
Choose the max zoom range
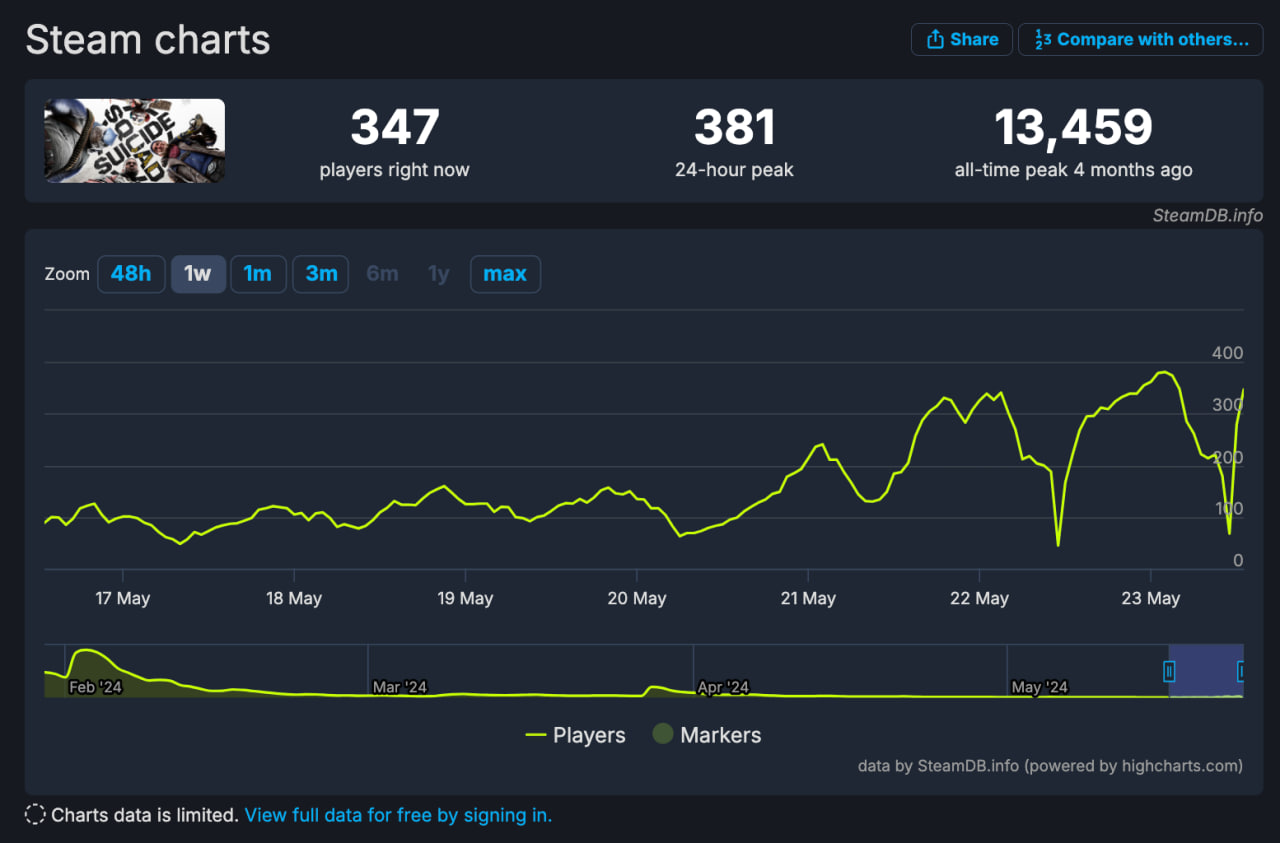pyautogui.click(x=505, y=274)
